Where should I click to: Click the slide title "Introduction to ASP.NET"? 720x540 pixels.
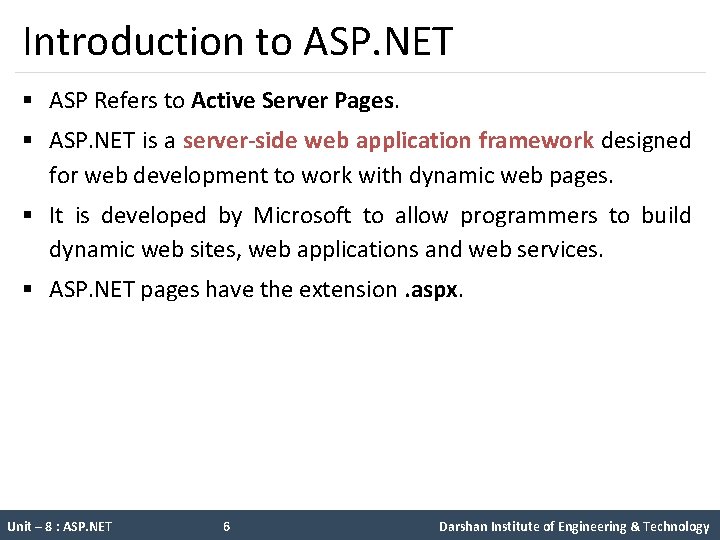click(238, 41)
